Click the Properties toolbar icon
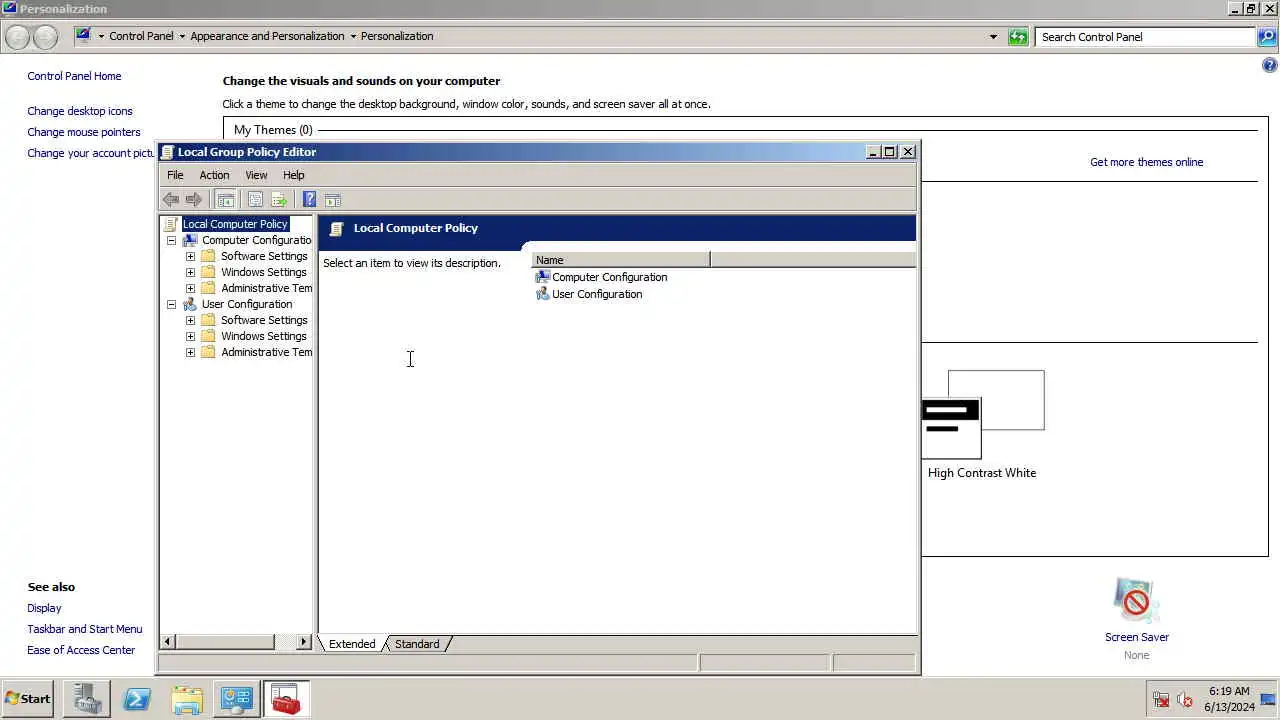 pyautogui.click(x=255, y=200)
